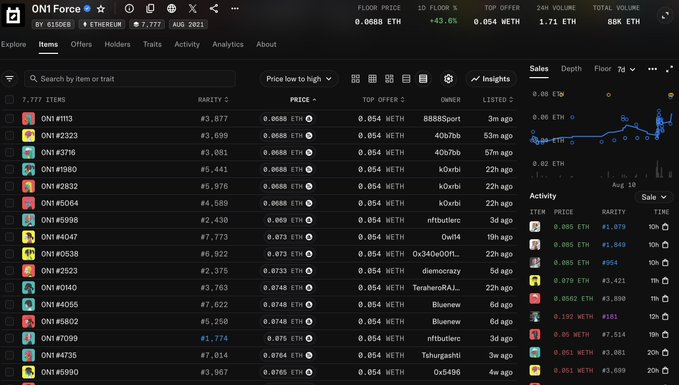Open the 0.085 ETH sale of rarity #1,079 cart icon
679x385 pixels.
click(x=666, y=227)
